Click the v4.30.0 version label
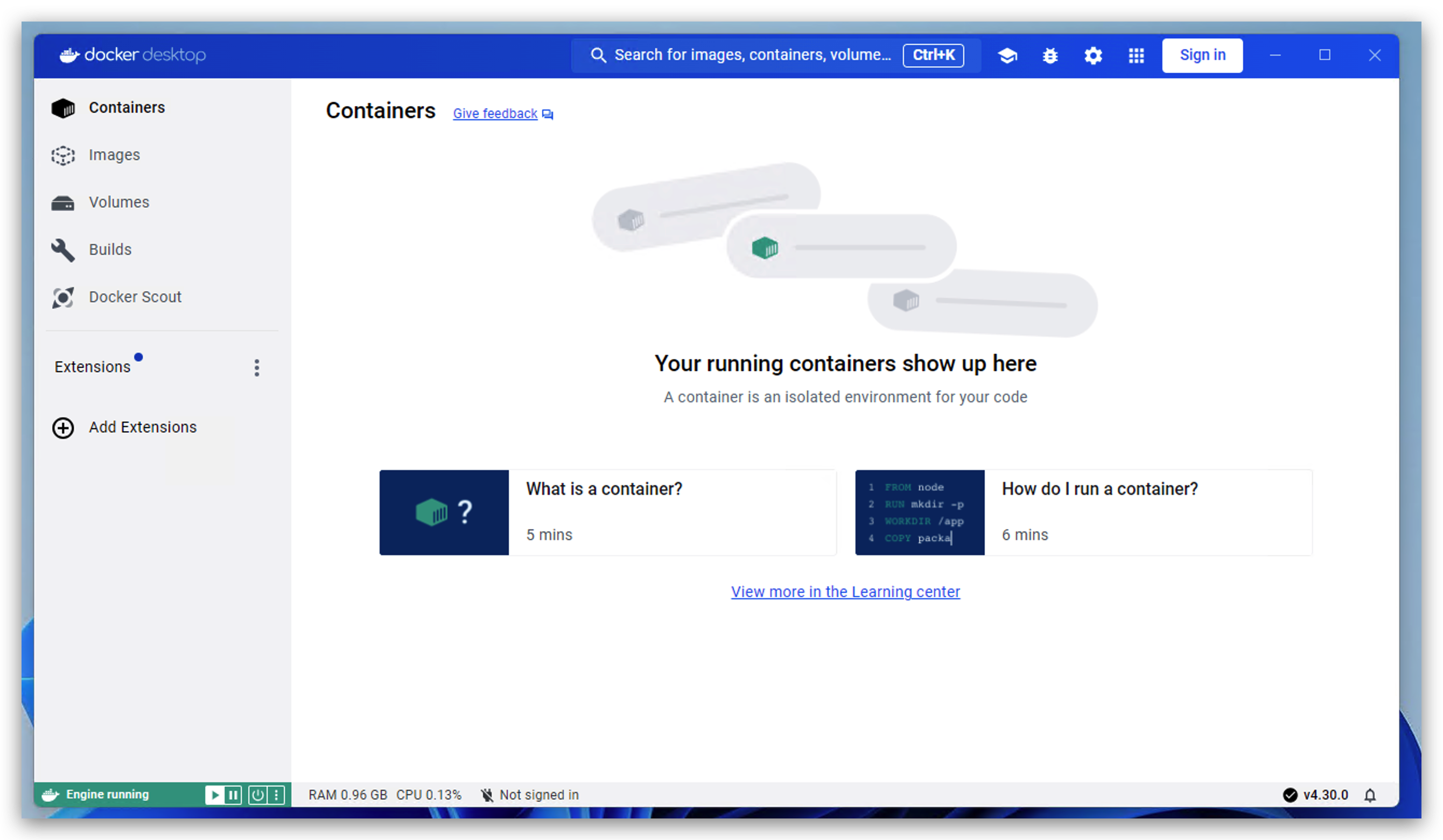 [1326, 795]
